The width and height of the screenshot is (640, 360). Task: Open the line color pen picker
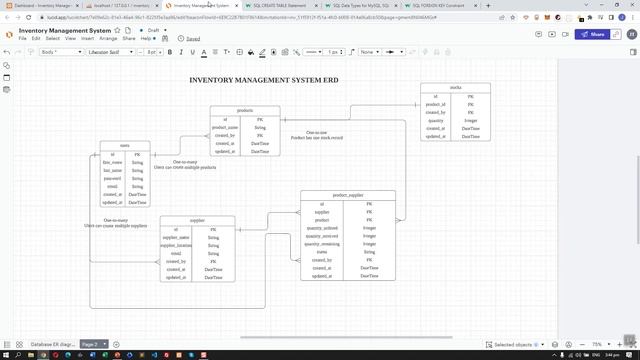[x=262, y=53]
